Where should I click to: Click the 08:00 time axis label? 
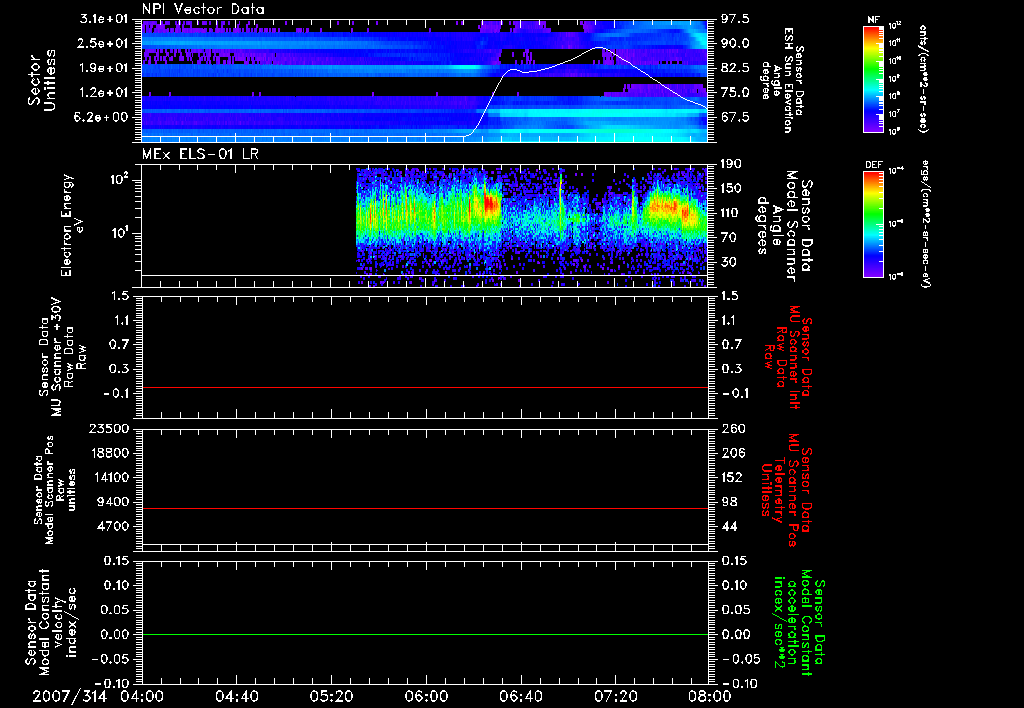click(x=709, y=696)
